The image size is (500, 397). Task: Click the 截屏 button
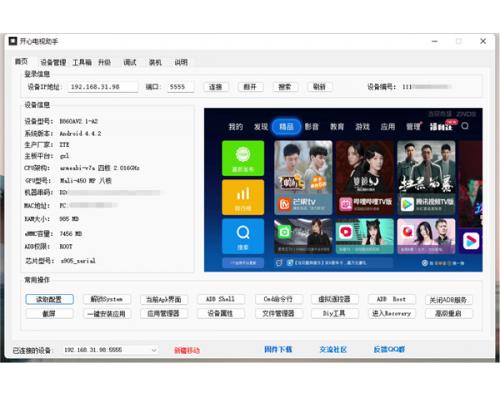coord(49,314)
